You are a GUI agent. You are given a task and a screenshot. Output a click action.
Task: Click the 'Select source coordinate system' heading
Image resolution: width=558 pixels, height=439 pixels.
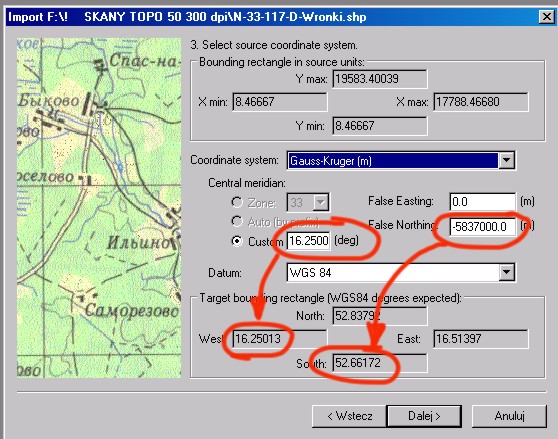pyautogui.click(x=274, y=45)
